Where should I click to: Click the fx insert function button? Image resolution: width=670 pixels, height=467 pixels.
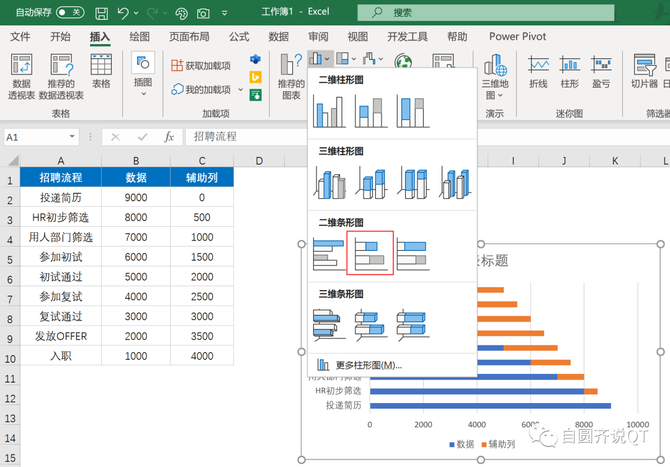click(x=169, y=137)
